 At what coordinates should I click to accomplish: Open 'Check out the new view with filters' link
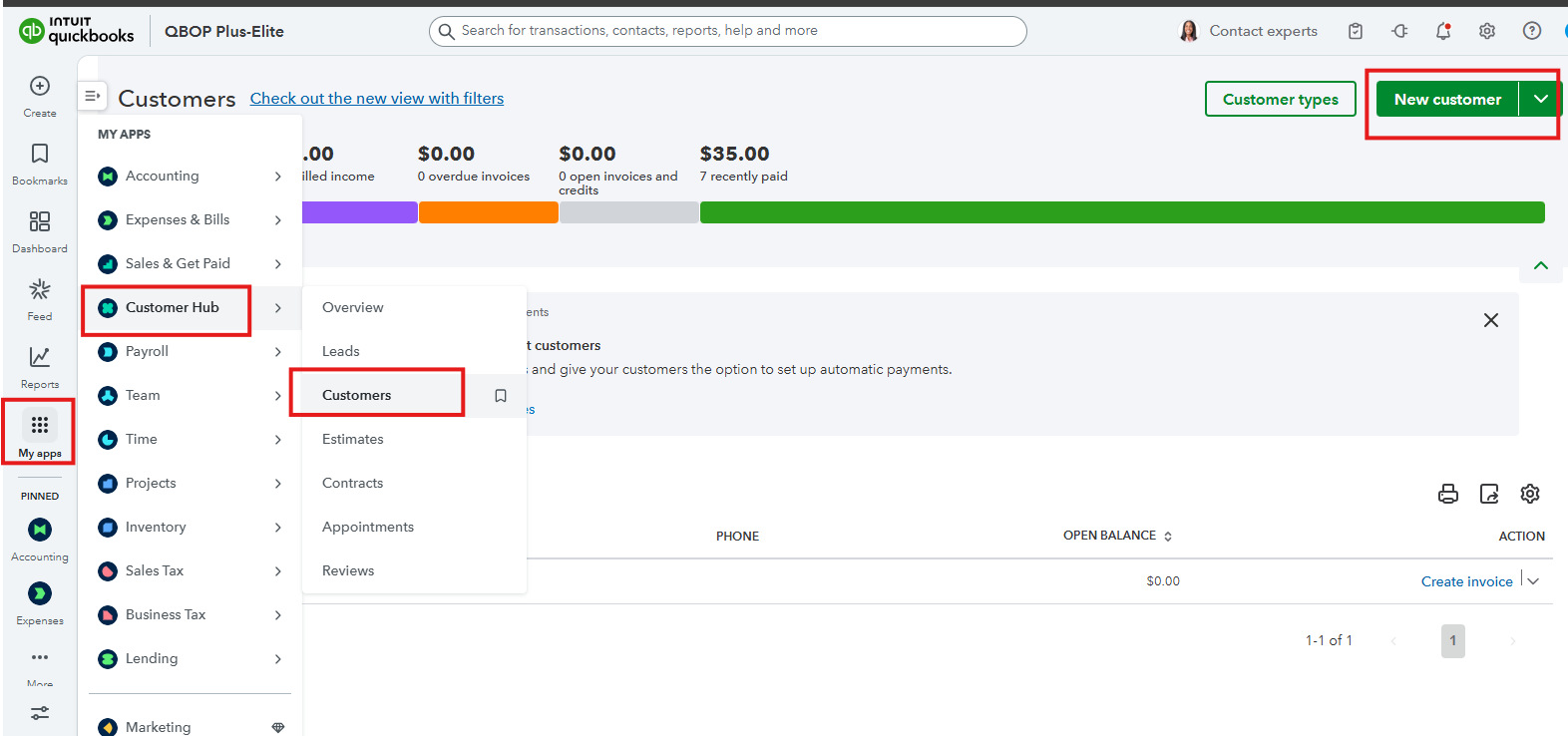(x=376, y=98)
